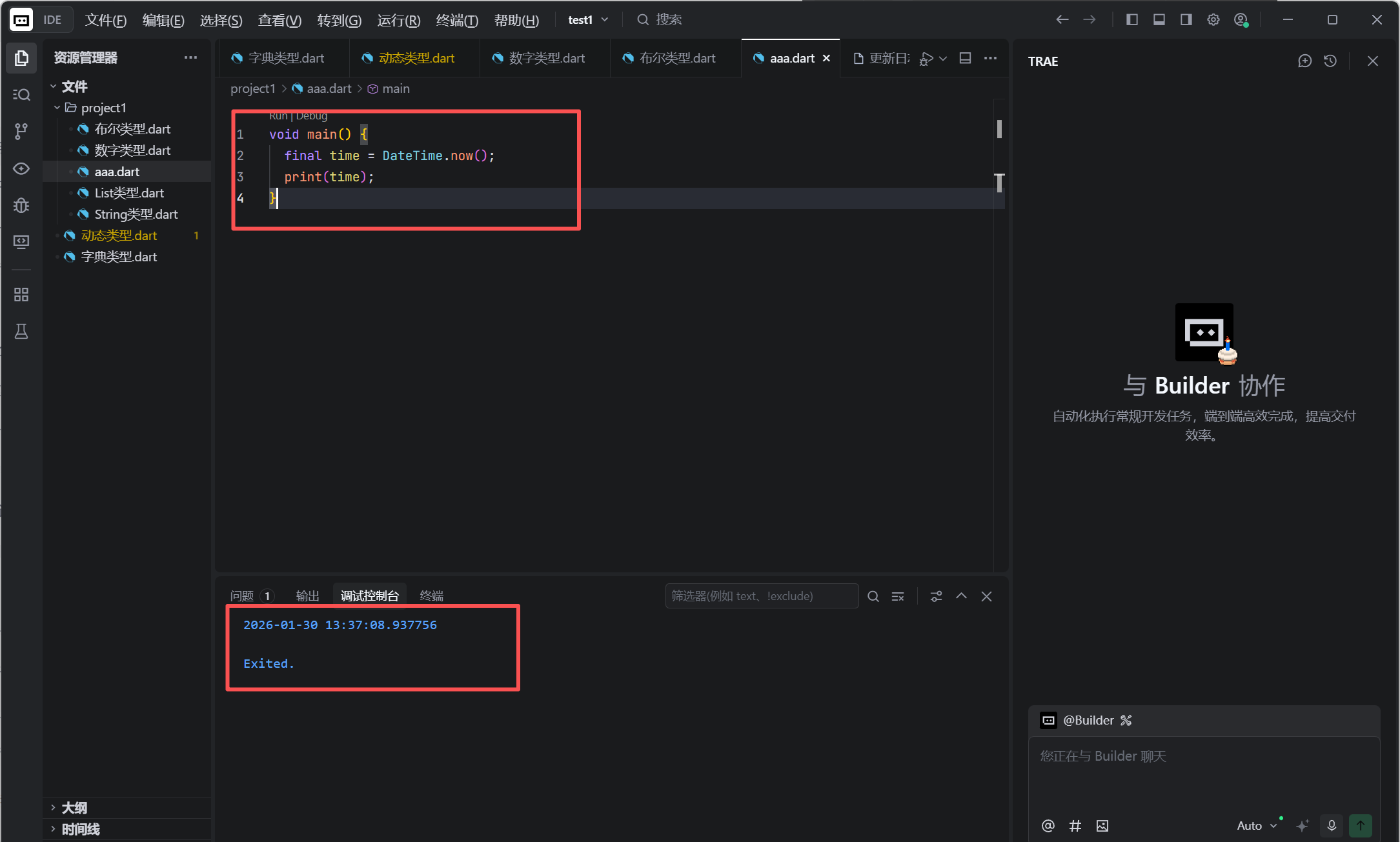Screen dimensions: 1400x842
Task: Click the image attachment icon in chat
Action: click(x=1102, y=826)
